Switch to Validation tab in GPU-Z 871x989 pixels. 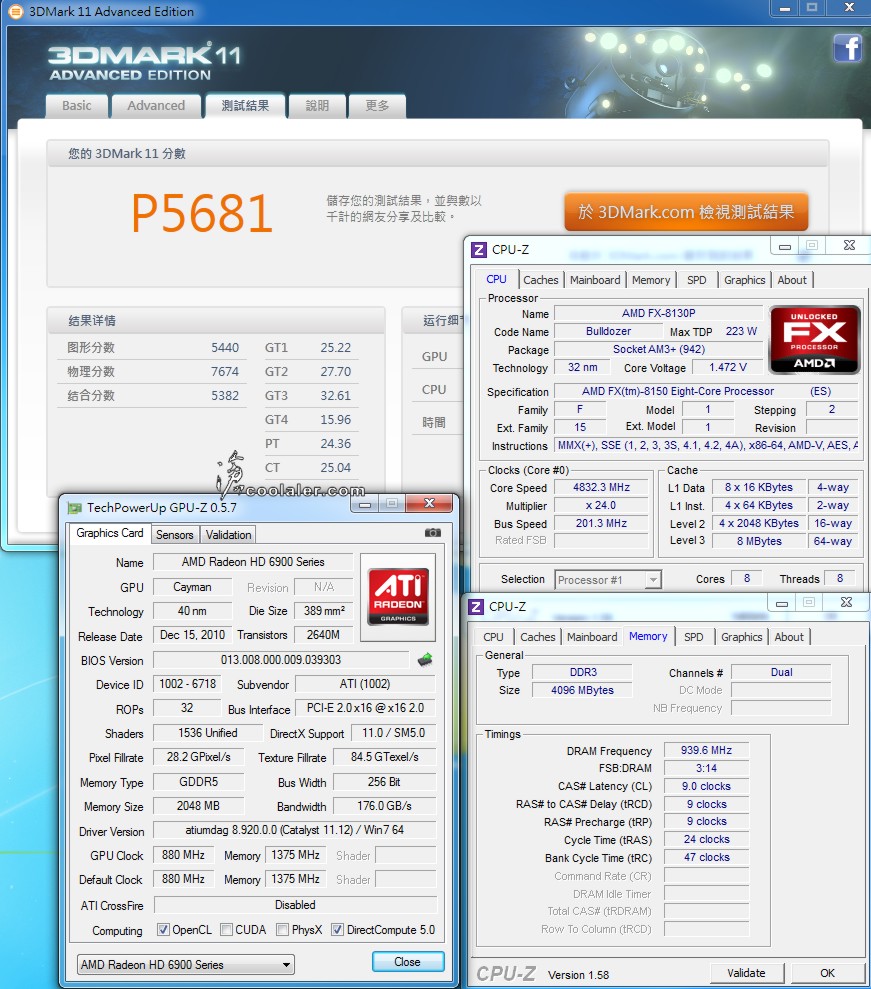click(x=228, y=535)
